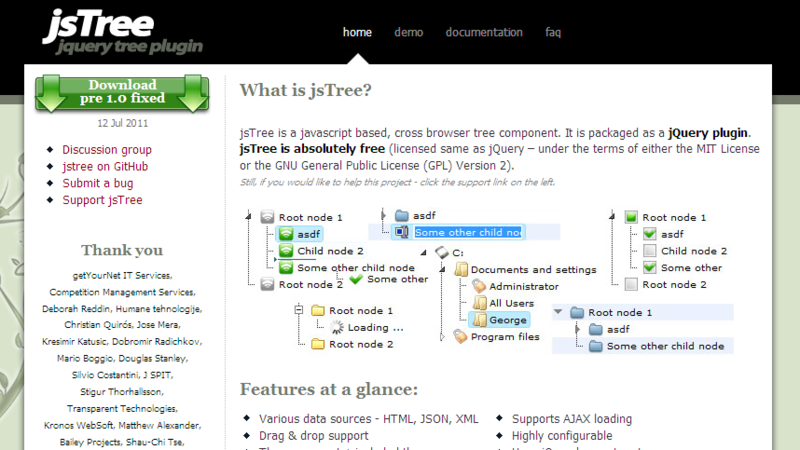This screenshot has height=450, width=800.
Task: Select the Administrator tree node label
Action: (x=524, y=286)
